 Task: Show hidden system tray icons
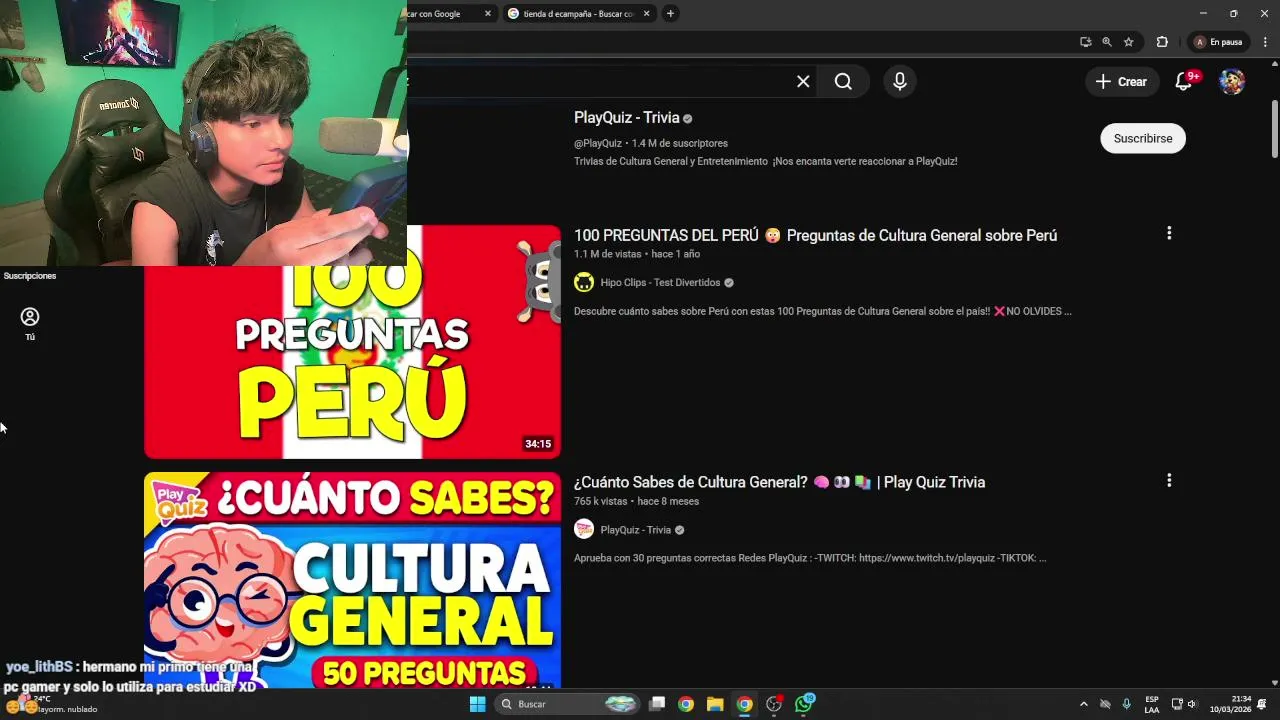(x=1083, y=704)
